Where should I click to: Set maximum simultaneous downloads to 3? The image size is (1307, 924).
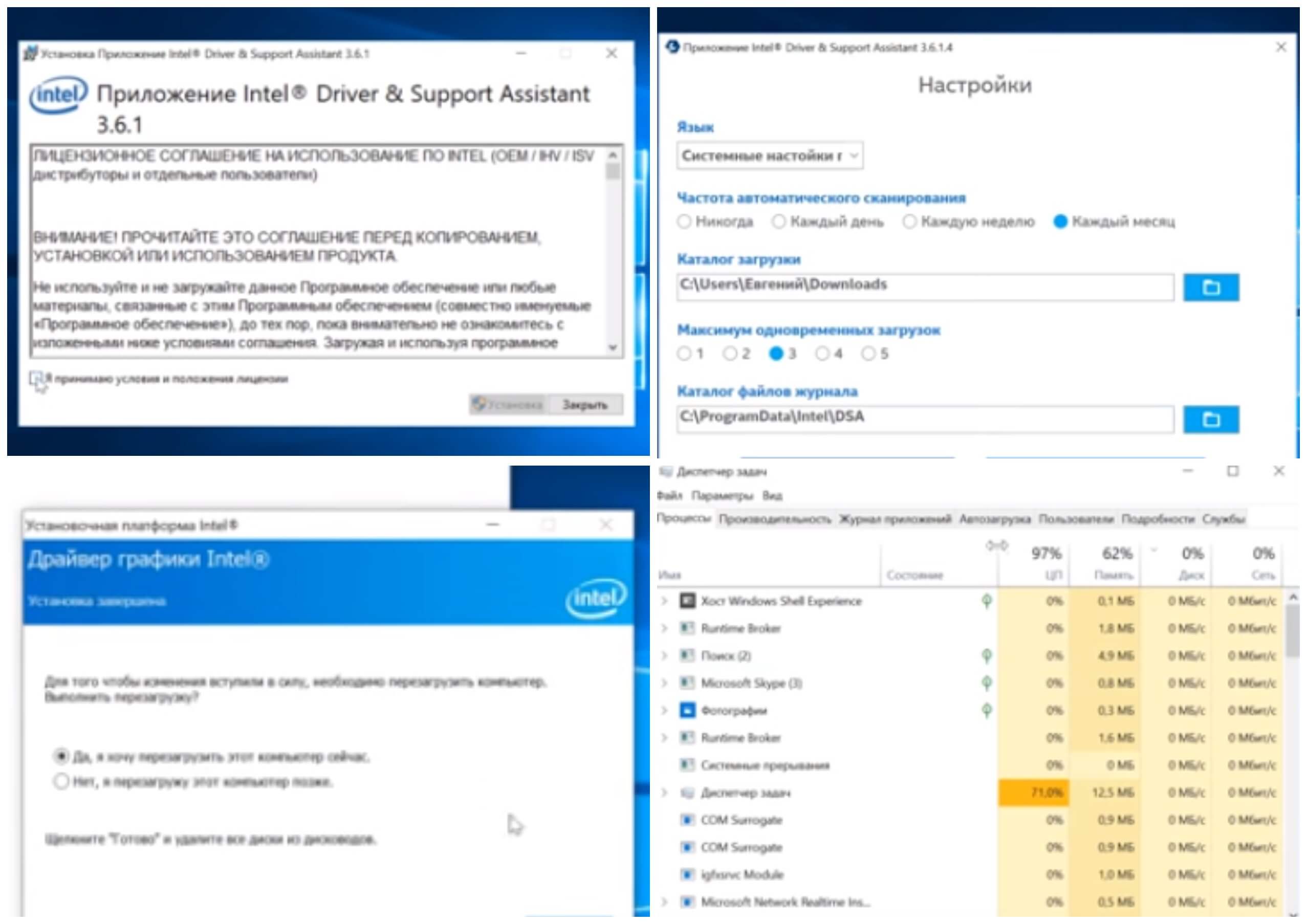pyautogui.click(x=776, y=354)
